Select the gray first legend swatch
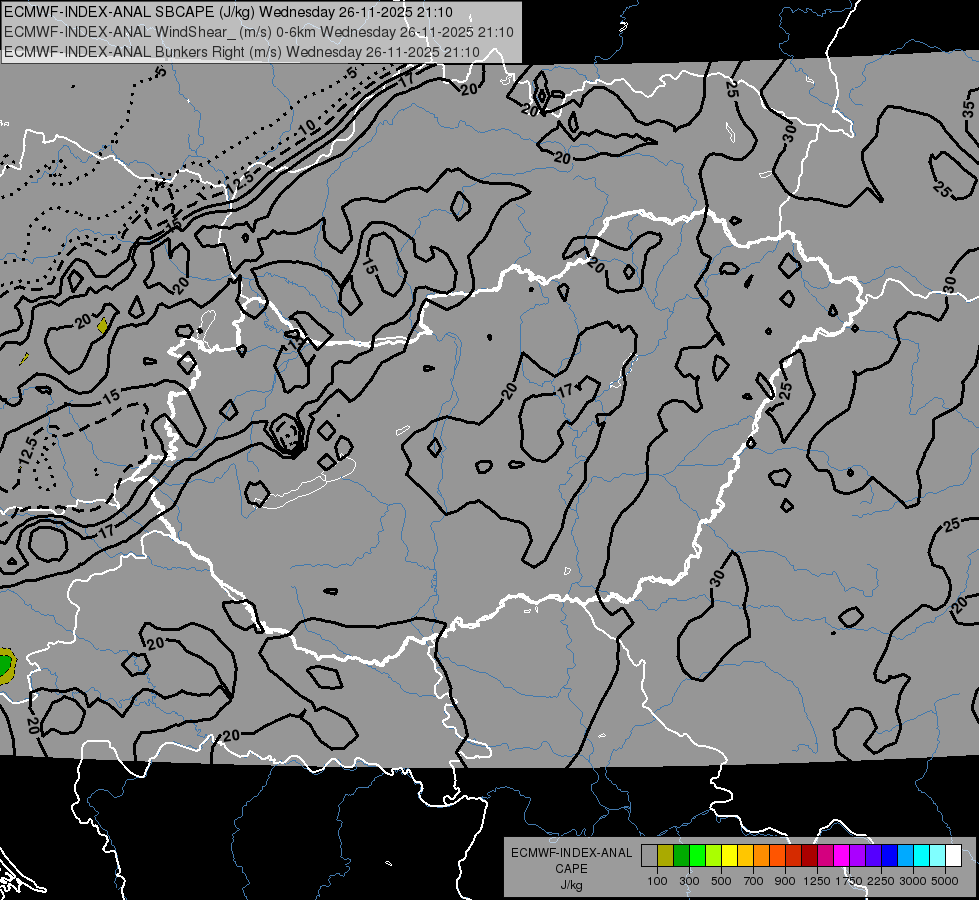Viewport: 979px width, 900px height. tap(649, 855)
